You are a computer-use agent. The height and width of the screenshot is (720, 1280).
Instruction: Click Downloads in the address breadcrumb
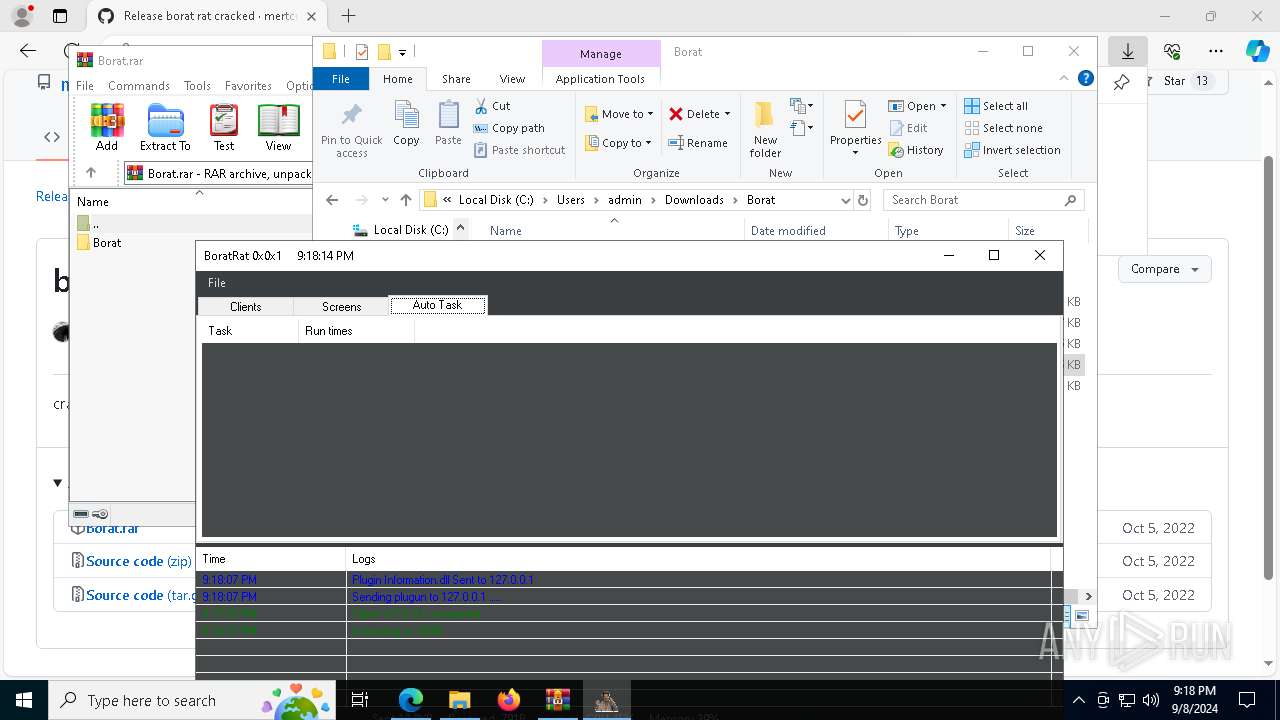point(694,200)
